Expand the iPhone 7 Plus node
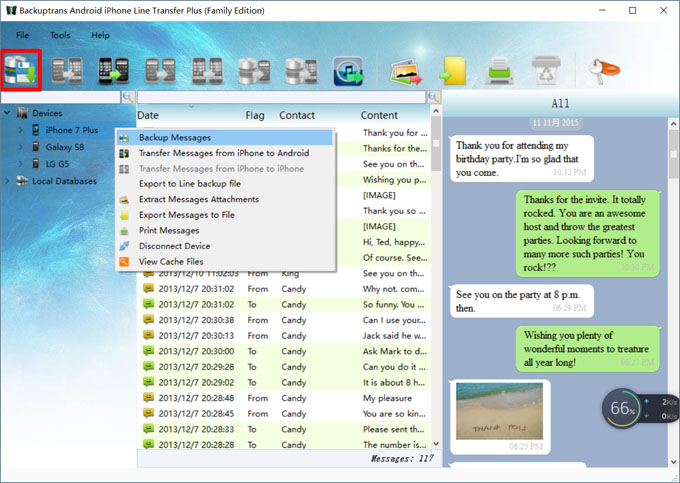 pos(20,130)
